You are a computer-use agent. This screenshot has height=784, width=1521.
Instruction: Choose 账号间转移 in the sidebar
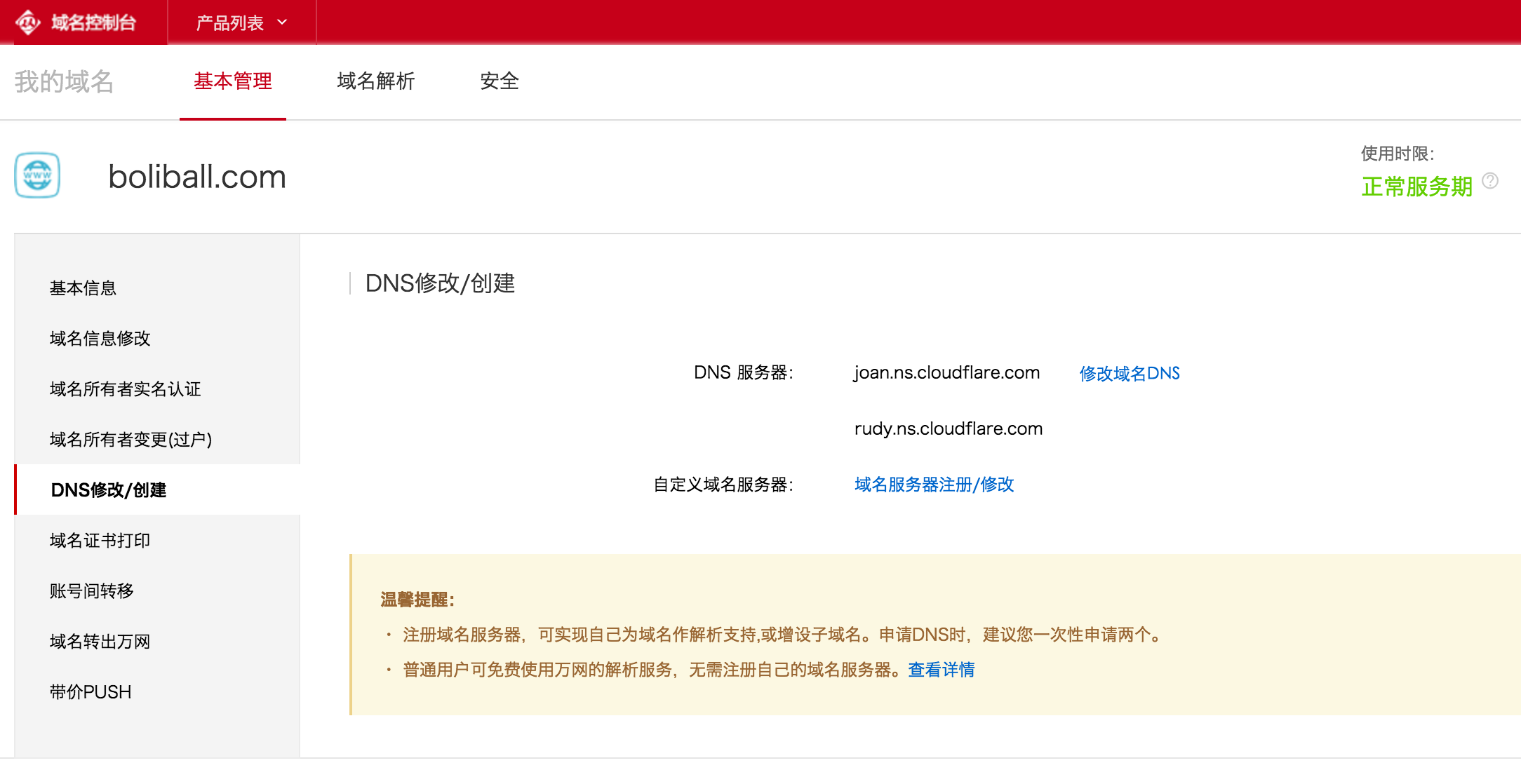click(x=91, y=591)
